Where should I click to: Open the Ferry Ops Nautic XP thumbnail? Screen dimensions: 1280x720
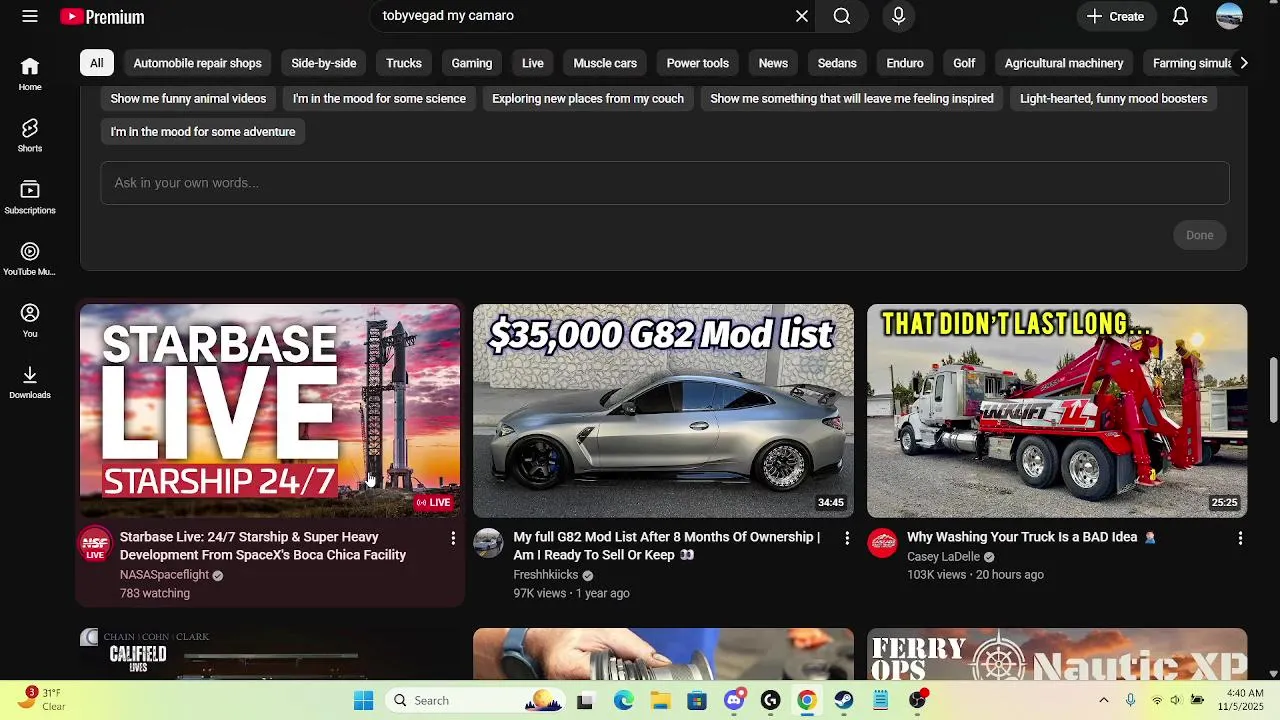coord(1057,654)
